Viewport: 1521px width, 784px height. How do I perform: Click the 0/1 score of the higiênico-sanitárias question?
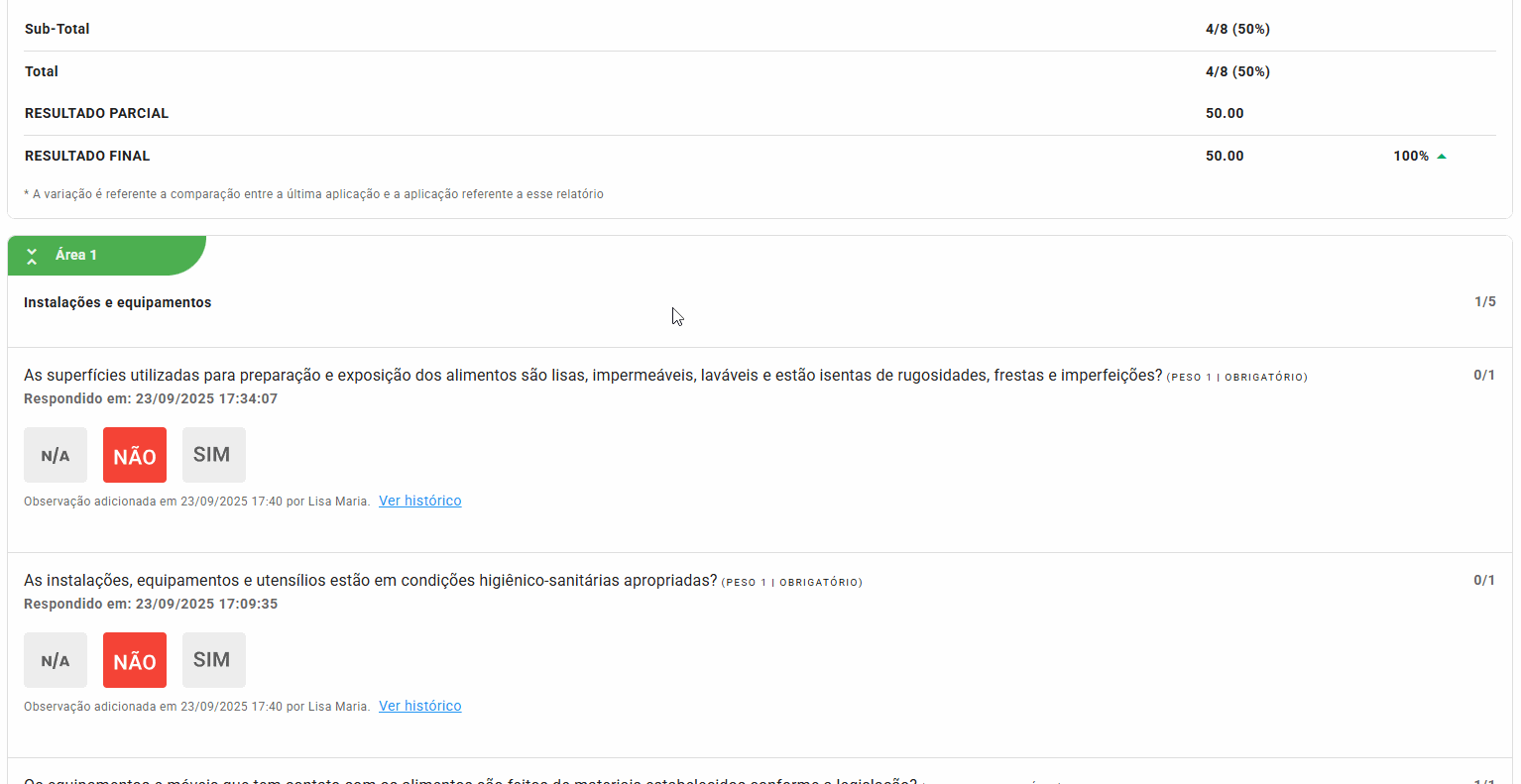click(1484, 580)
